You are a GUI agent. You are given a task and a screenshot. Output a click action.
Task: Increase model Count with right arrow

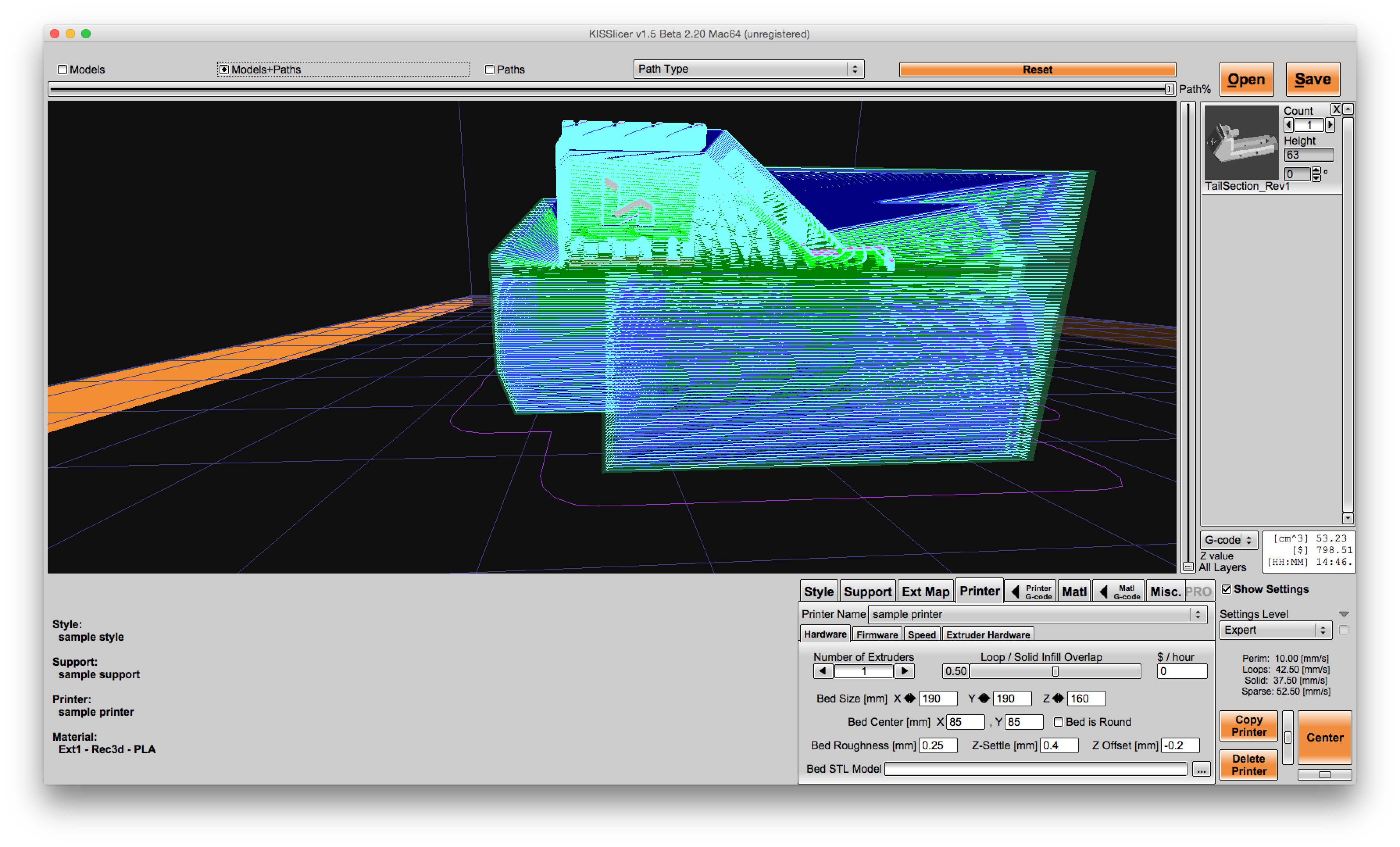(1330, 125)
